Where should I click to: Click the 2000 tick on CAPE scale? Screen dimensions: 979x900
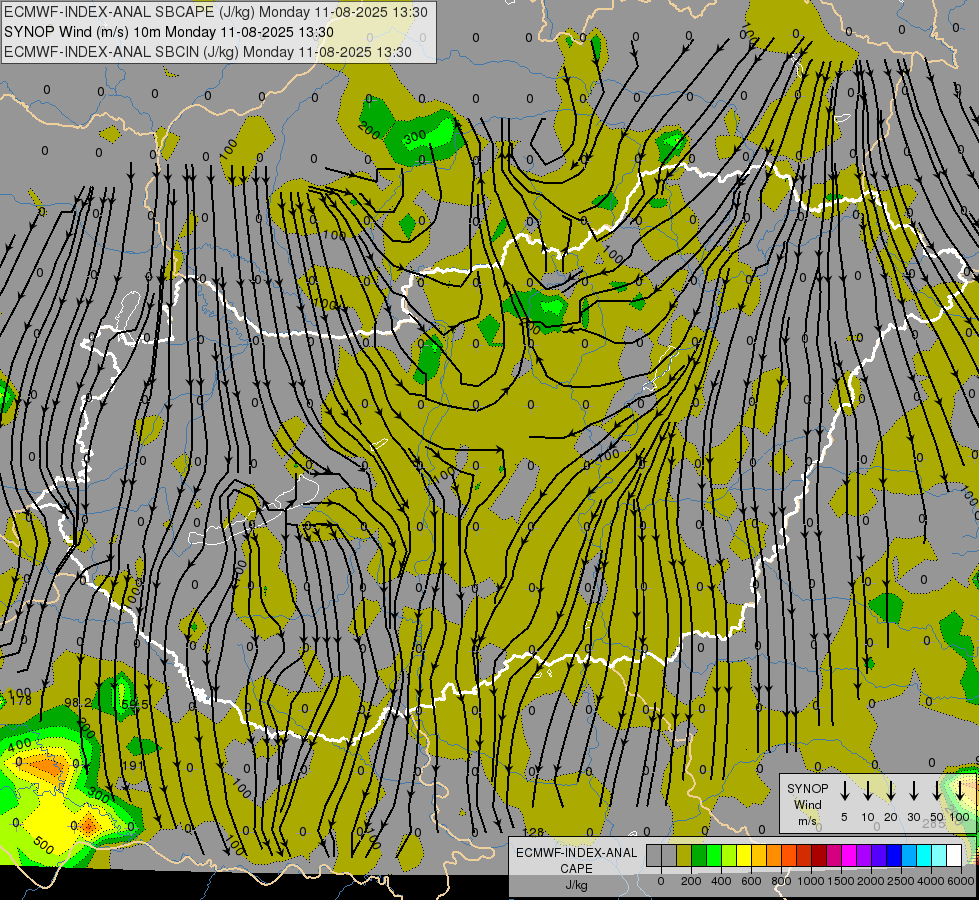[871, 881]
